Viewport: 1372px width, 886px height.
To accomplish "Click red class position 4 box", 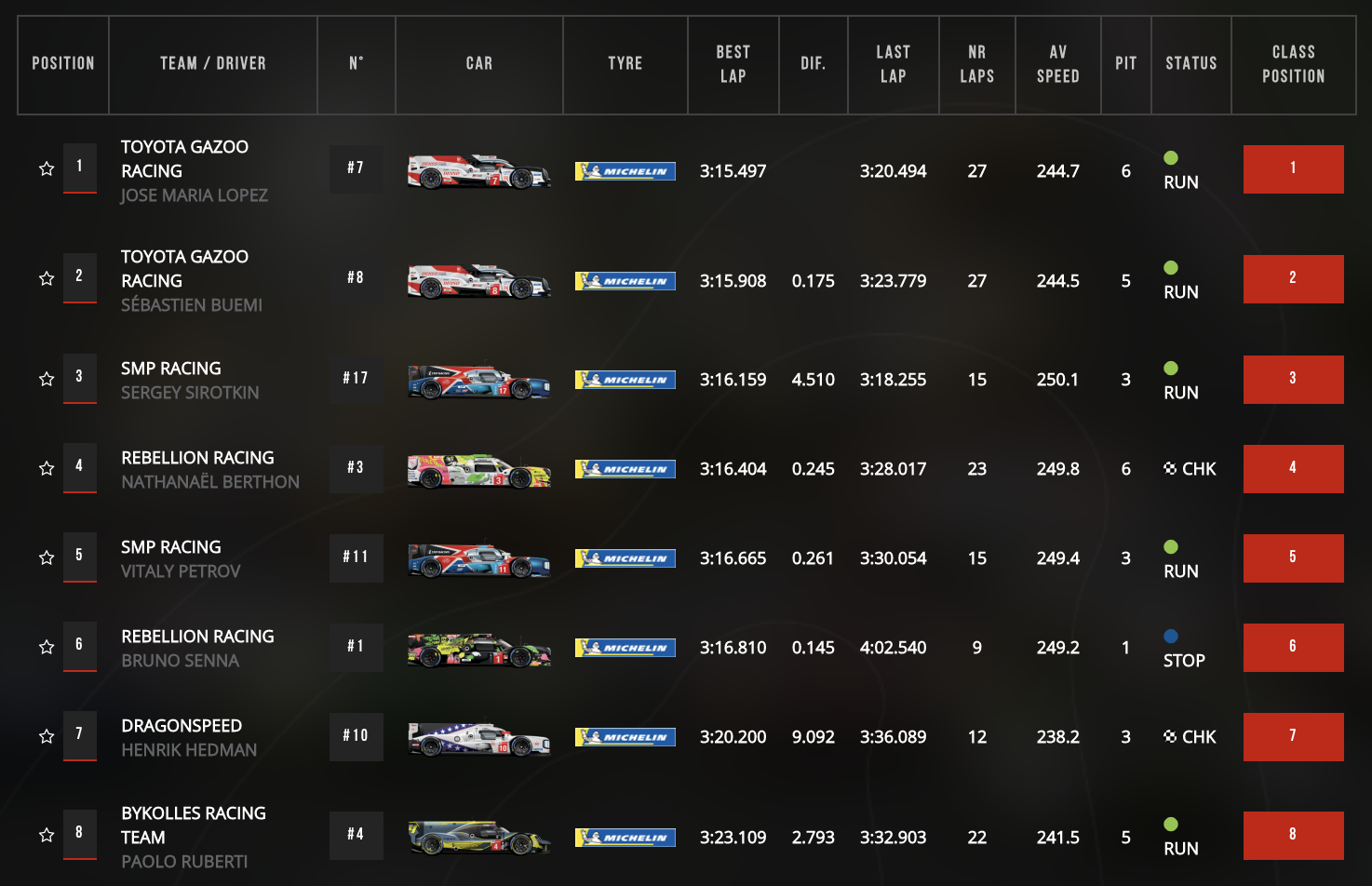I will pos(1294,469).
